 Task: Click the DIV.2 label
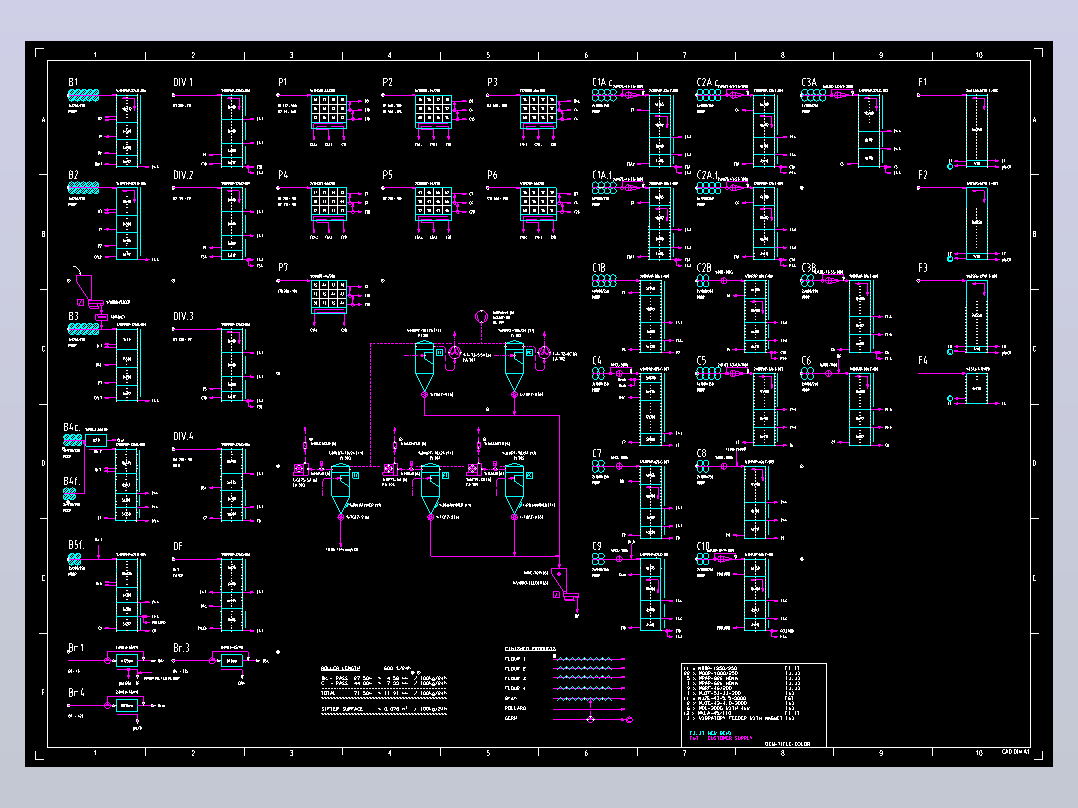coord(183,175)
